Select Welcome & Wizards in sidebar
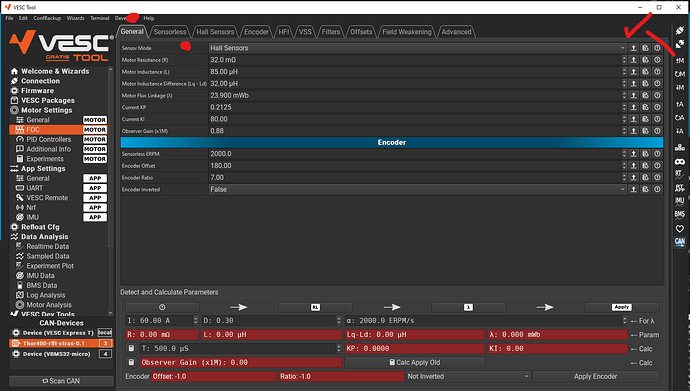 [55, 71]
